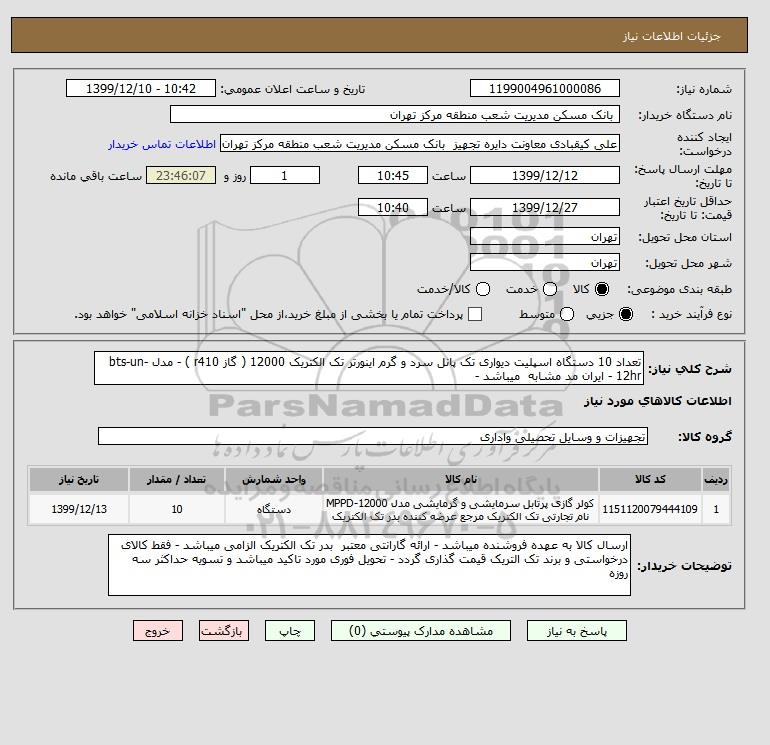The image size is (770, 745).
Task: Click the واحد شمارش column header
Action: pyautogui.click(x=274, y=479)
